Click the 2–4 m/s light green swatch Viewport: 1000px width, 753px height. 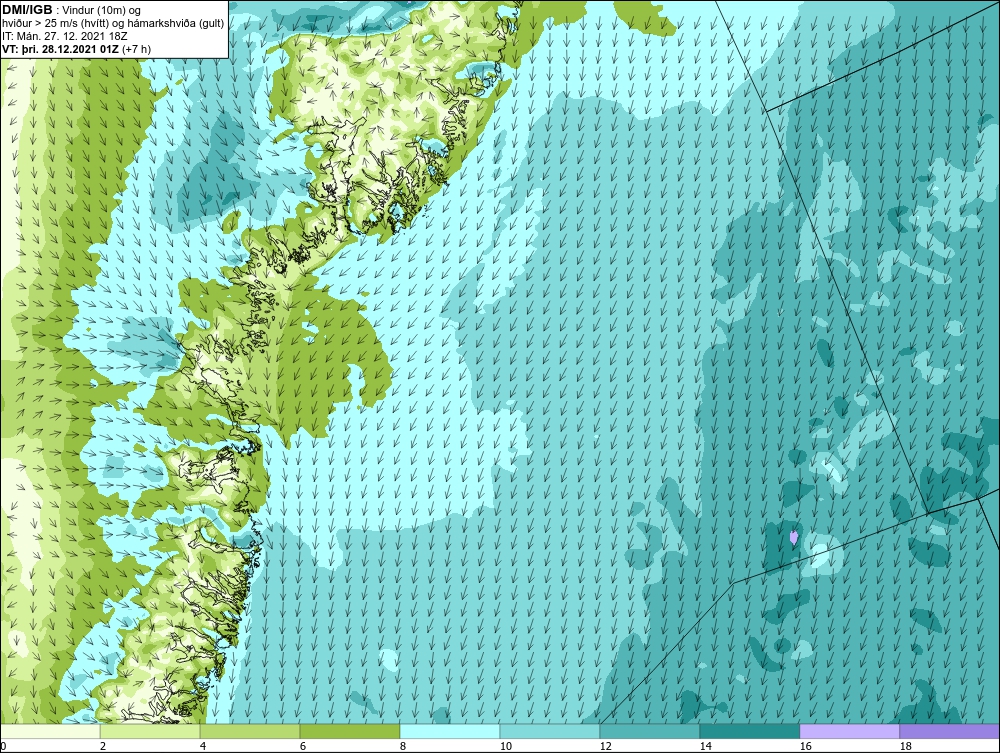tap(150, 731)
